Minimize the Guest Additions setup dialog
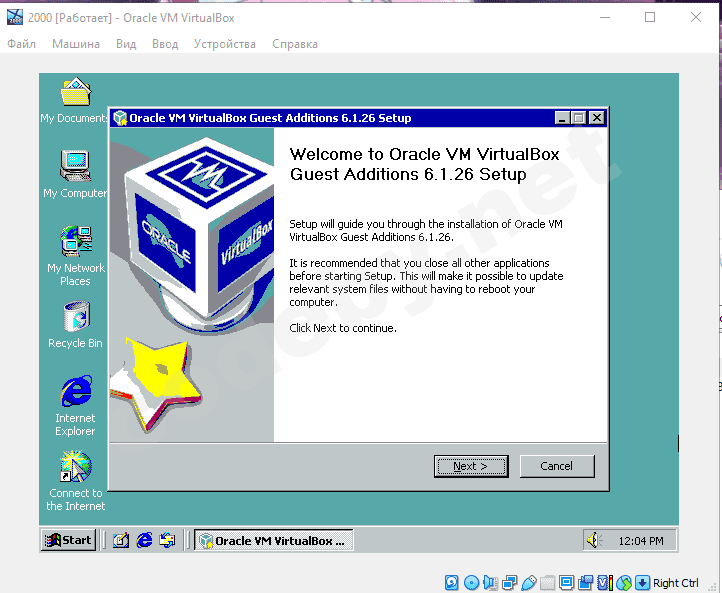Image resolution: width=722 pixels, height=593 pixels. [562, 118]
